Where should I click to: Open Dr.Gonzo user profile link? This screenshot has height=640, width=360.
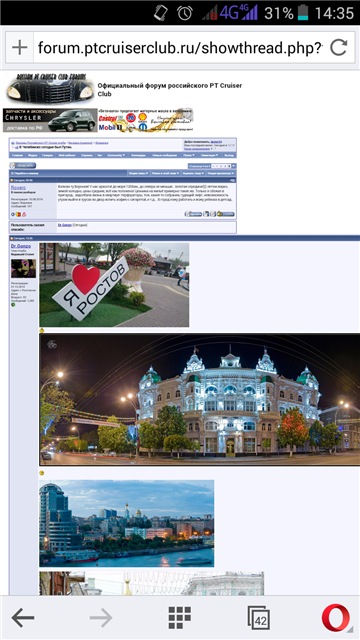tap(21, 246)
